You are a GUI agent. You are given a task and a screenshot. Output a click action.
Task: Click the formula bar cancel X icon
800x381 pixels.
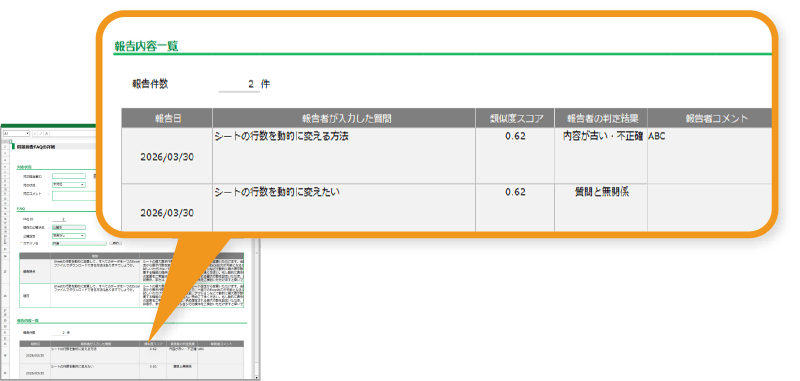[x=35, y=134]
